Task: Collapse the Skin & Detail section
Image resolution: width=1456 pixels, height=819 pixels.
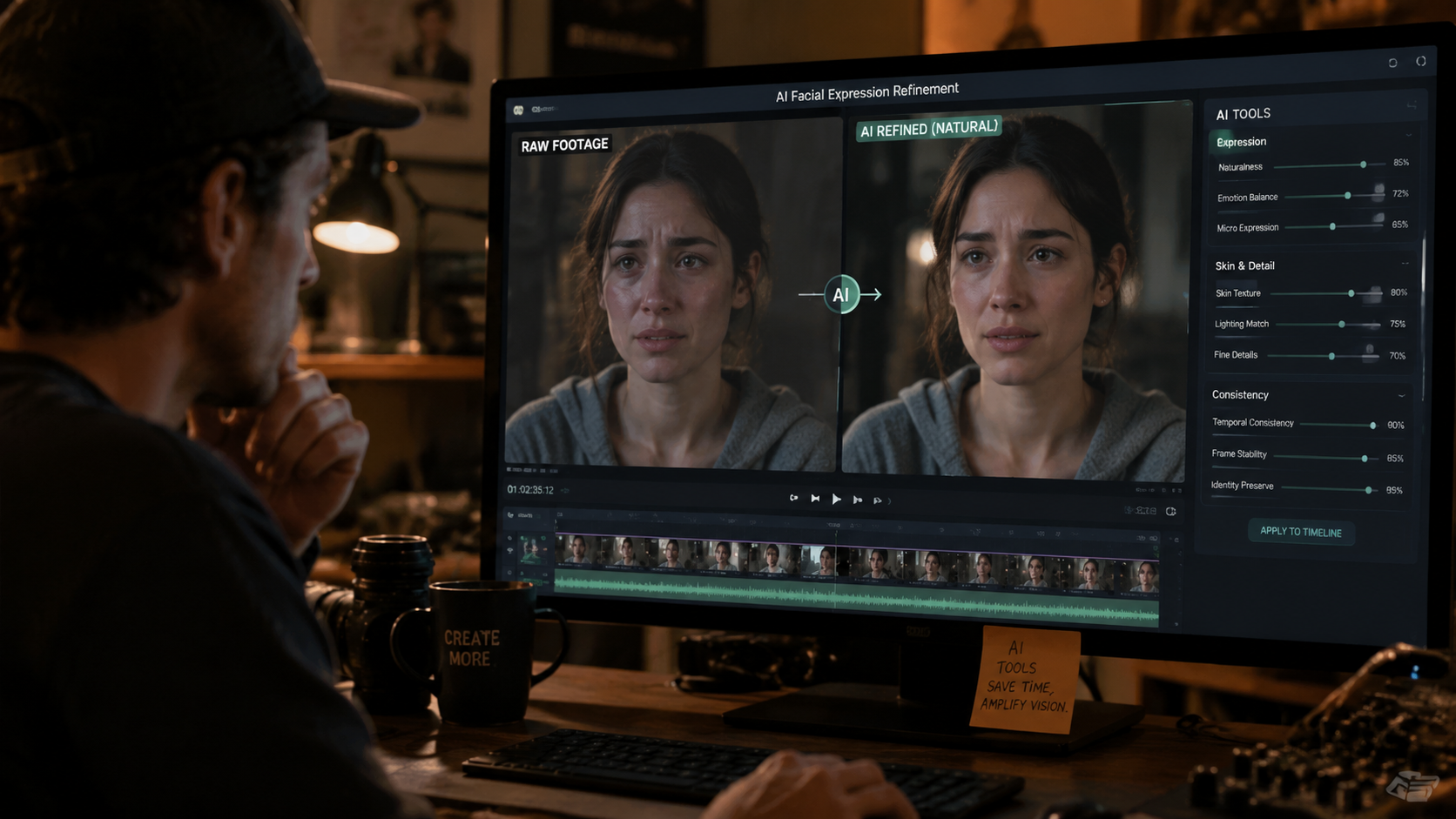Action: coord(1405,264)
